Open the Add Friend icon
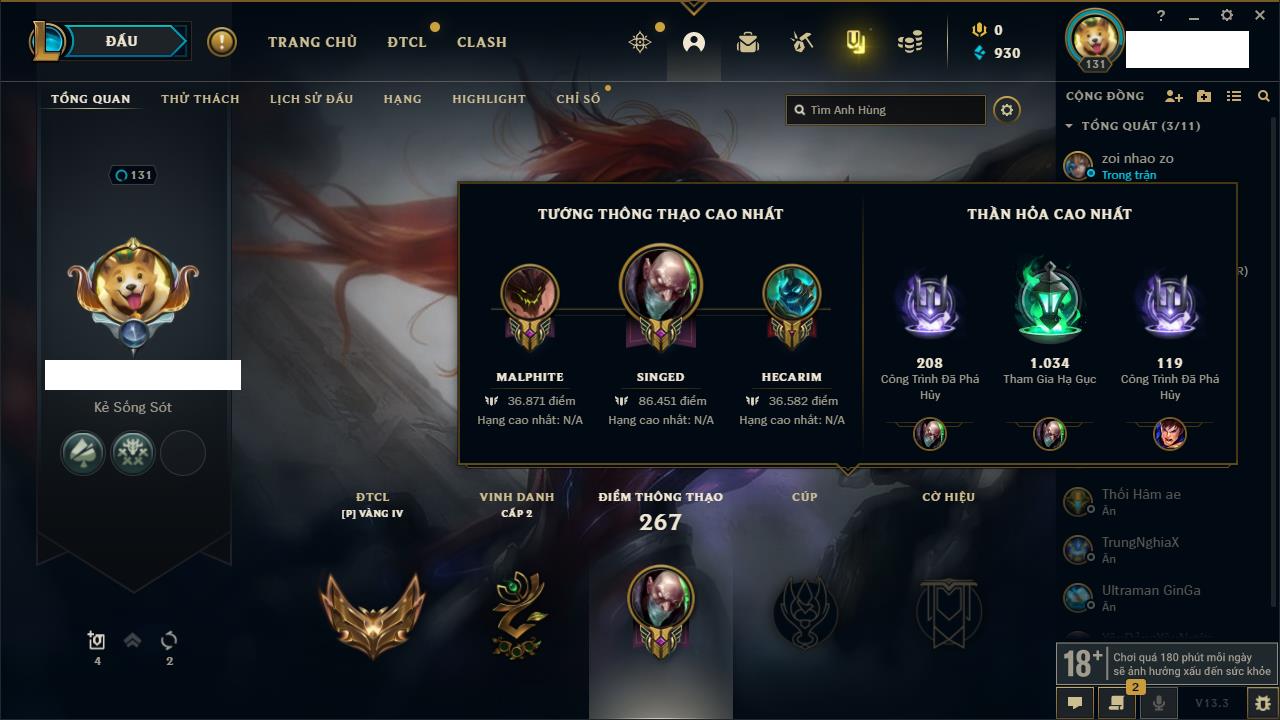 [x=1174, y=96]
